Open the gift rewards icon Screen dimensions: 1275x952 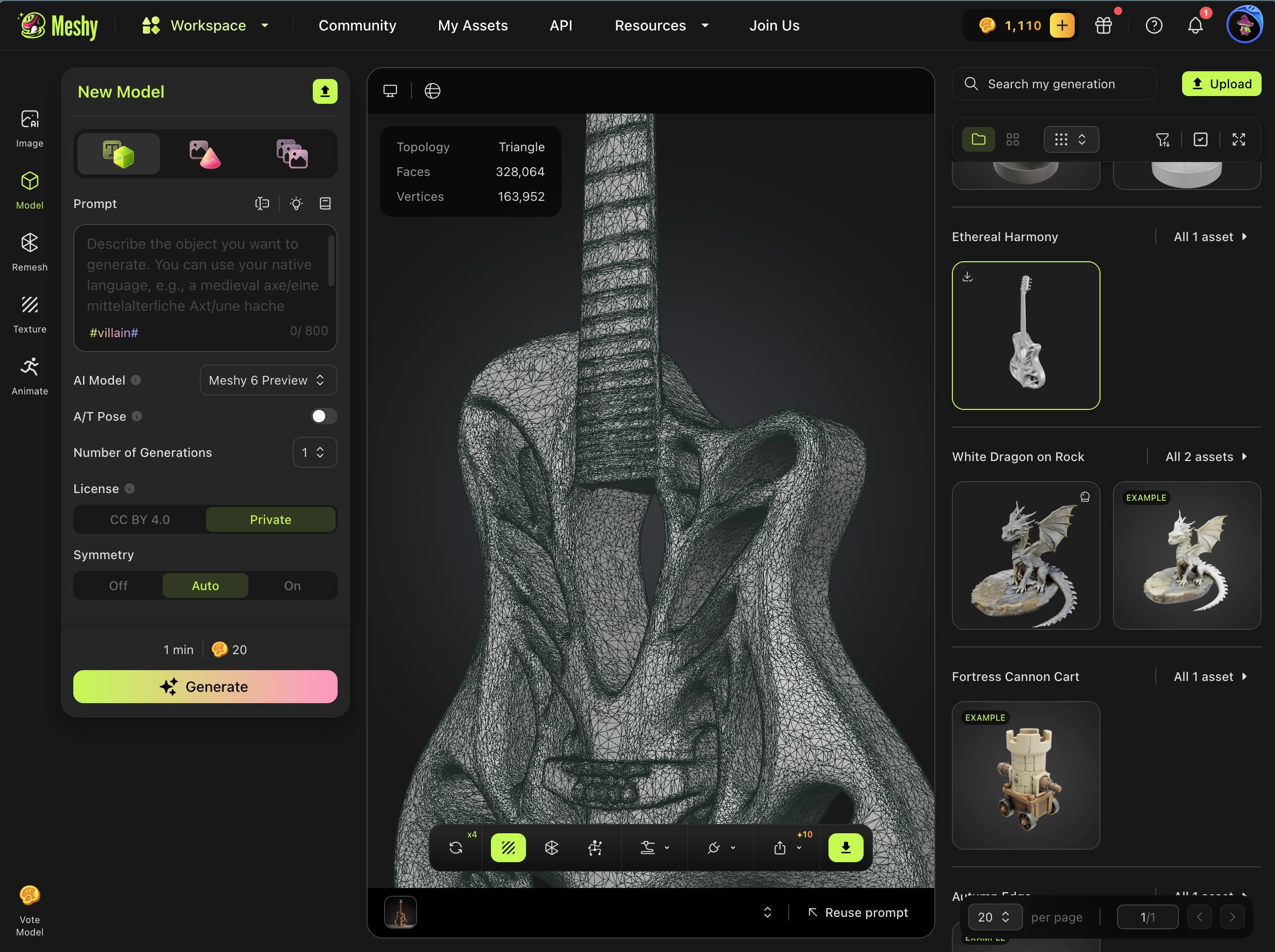[x=1103, y=25]
